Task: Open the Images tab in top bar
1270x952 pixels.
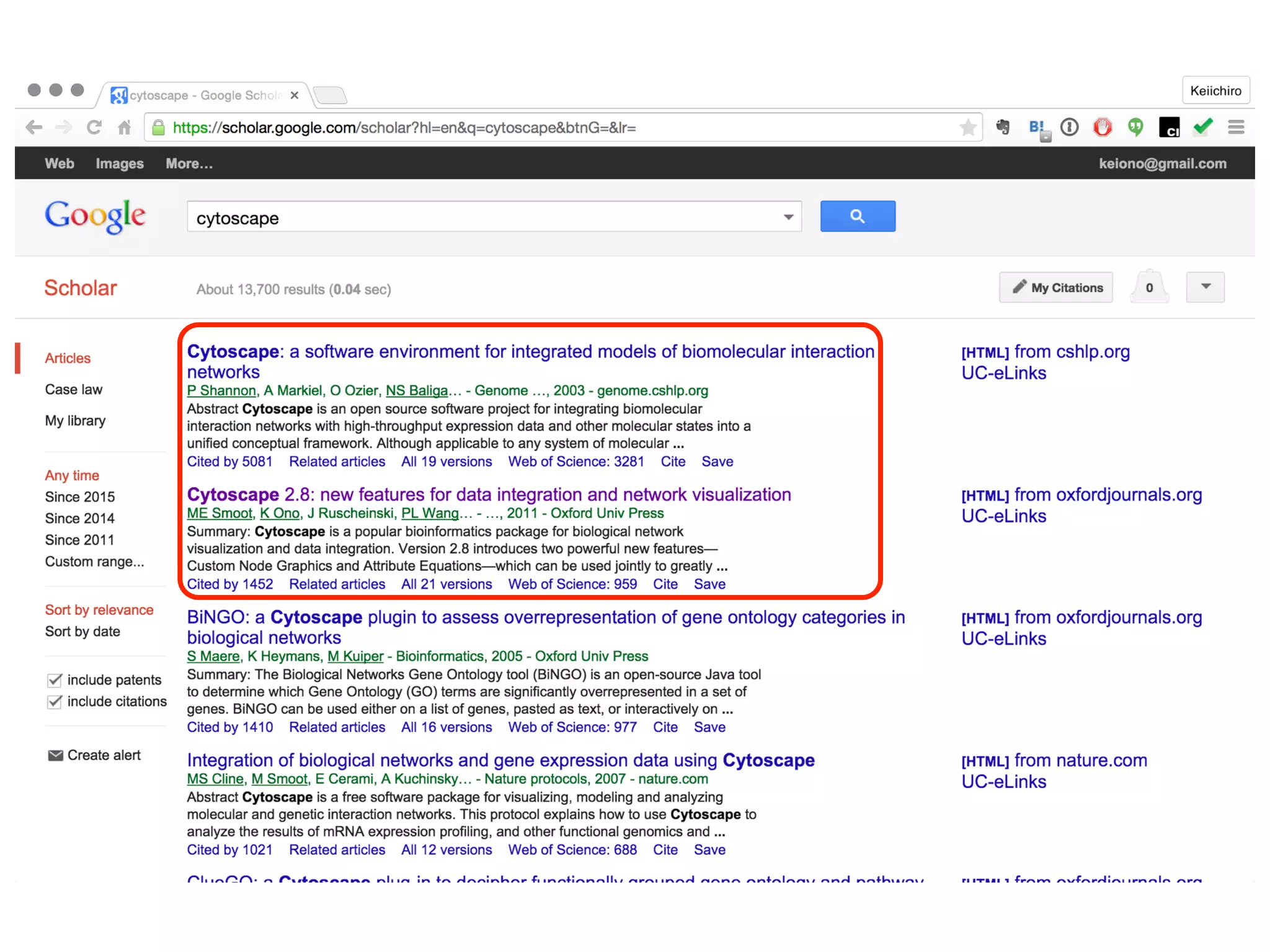Action: (x=120, y=164)
